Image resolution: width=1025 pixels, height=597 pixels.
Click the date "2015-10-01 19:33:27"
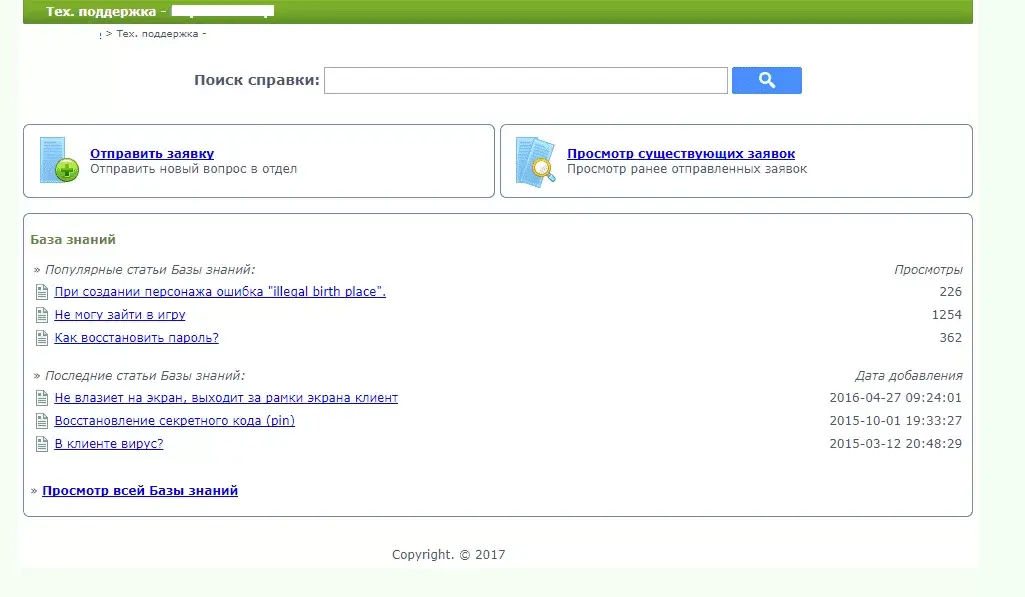[x=896, y=420]
